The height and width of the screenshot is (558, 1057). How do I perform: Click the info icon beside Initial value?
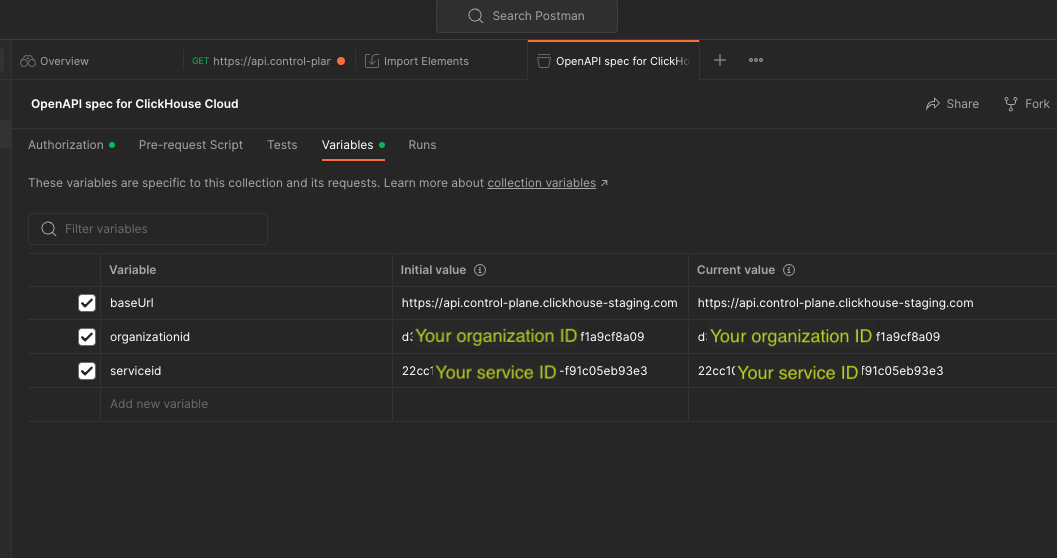point(480,270)
